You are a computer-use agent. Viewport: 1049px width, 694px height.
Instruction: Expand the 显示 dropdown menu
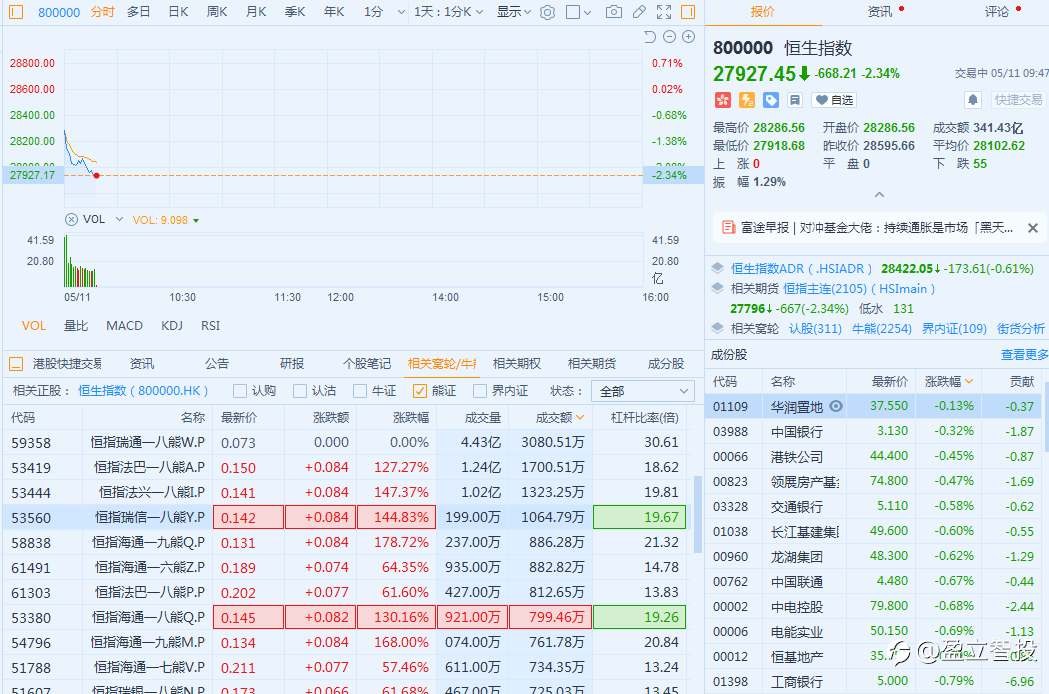tap(514, 12)
